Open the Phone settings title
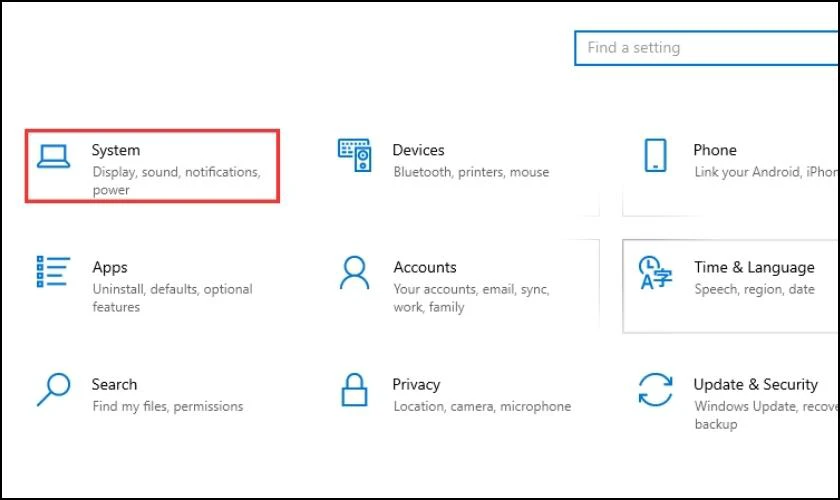Image resolution: width=840 pixels, height=500 pixels. 715,150
